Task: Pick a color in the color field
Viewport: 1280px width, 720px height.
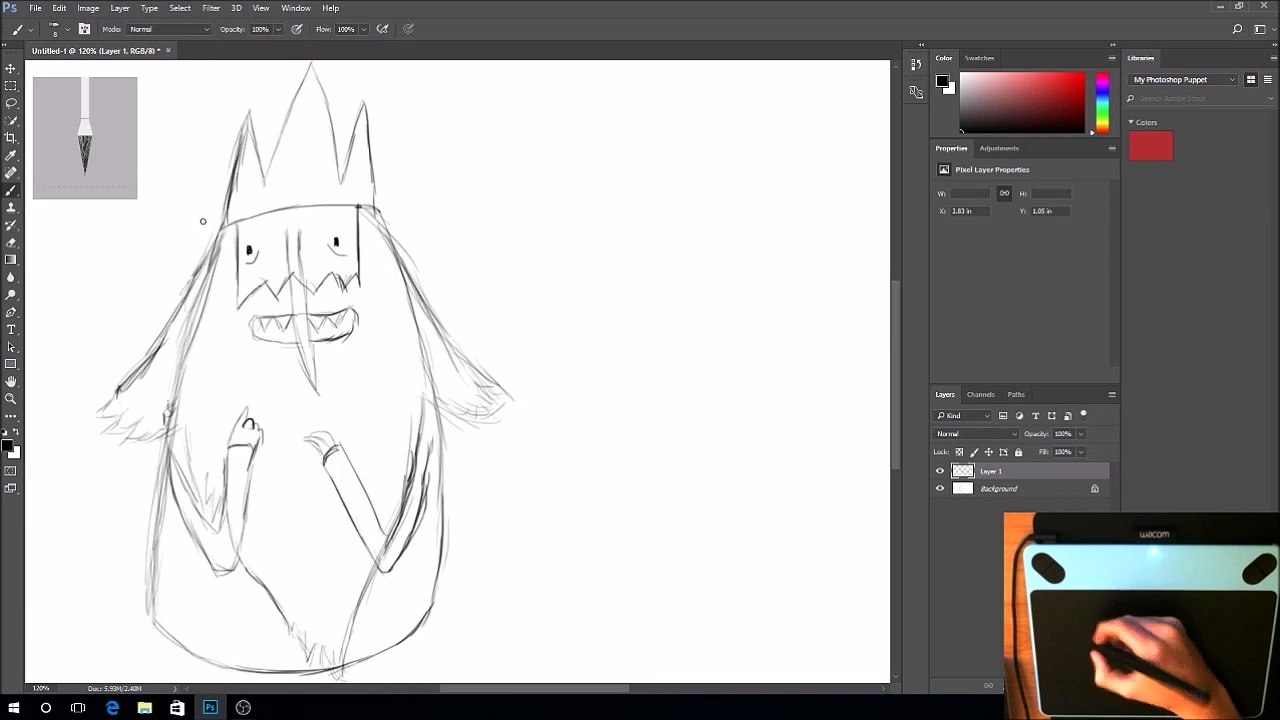Action: point(1022,102)
